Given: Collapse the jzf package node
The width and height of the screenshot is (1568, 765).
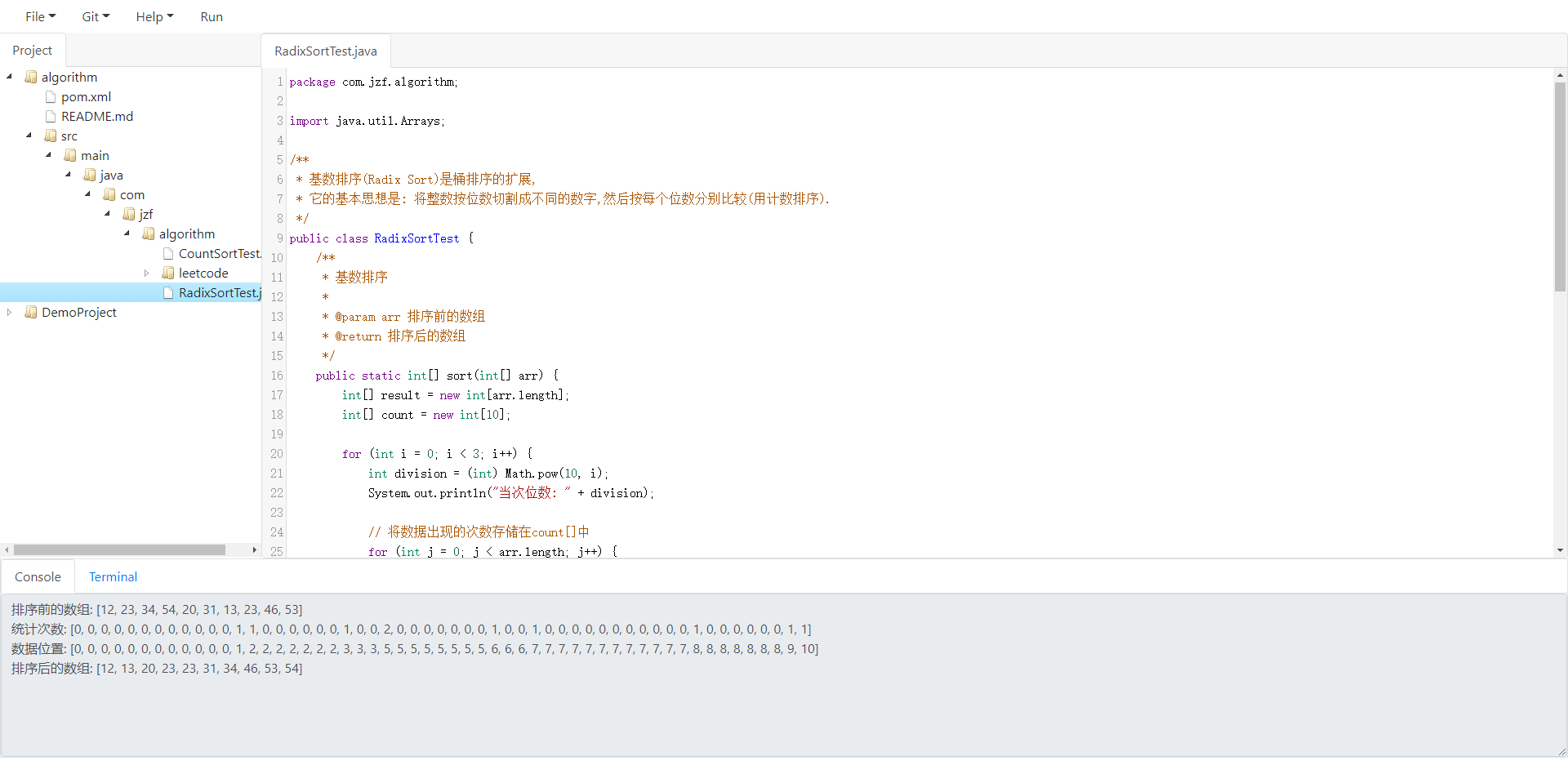Looking at the screenshot, I should pyautogui.click(x=108, y=214).
